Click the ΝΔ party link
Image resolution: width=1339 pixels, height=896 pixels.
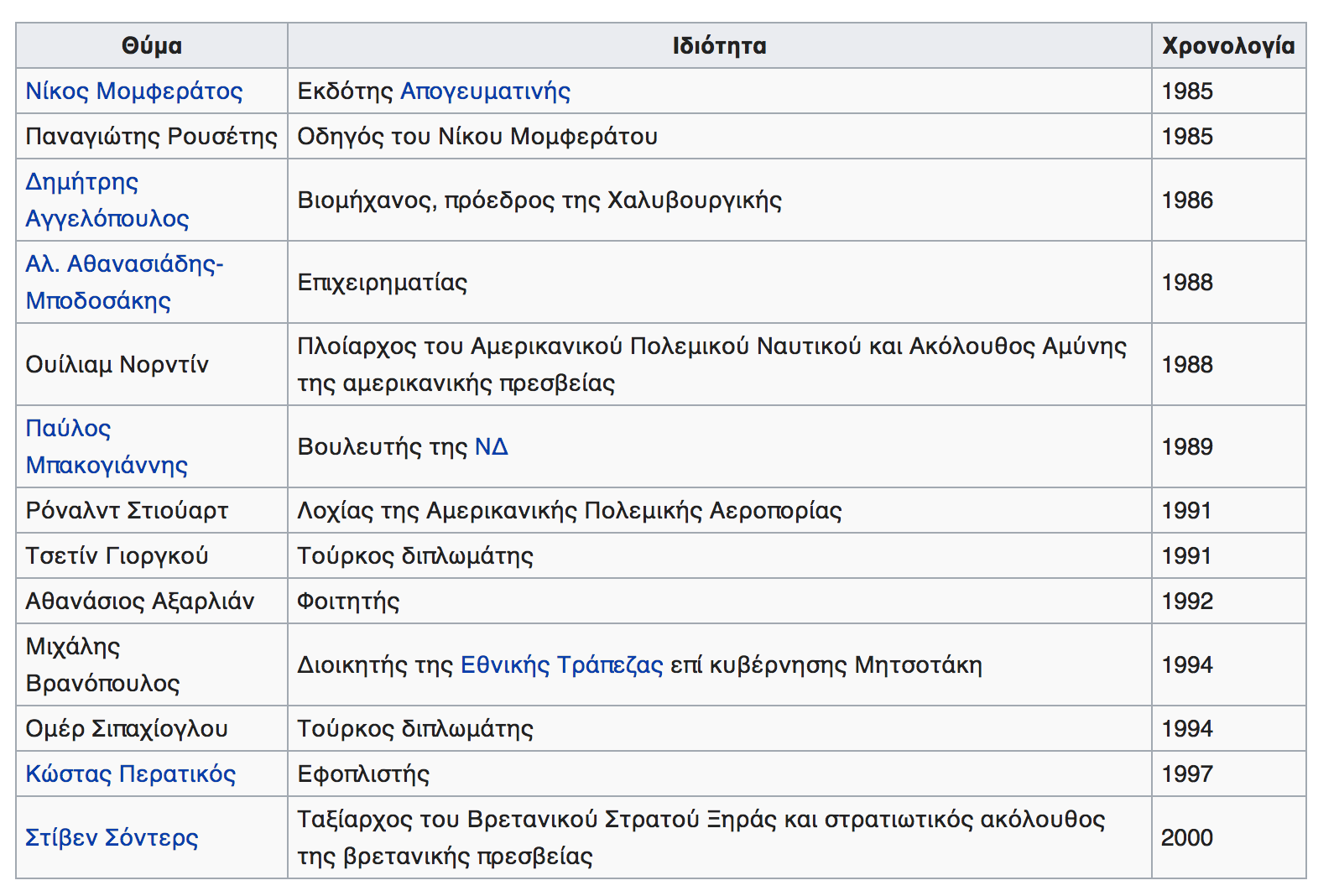[x=491, y=446]
